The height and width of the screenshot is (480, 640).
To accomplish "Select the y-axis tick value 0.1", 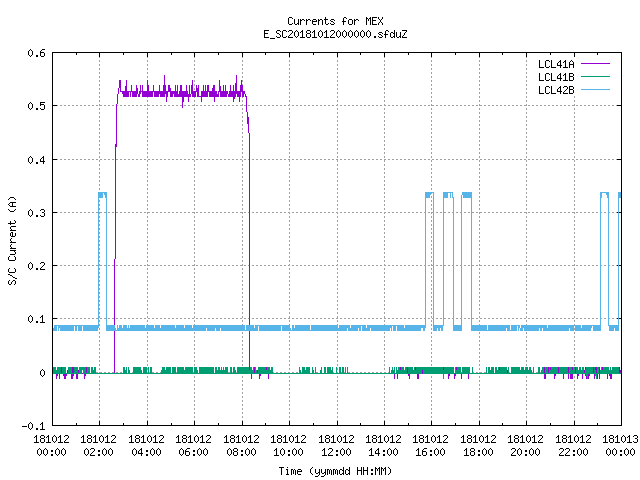I will click(x=36, y=319).
